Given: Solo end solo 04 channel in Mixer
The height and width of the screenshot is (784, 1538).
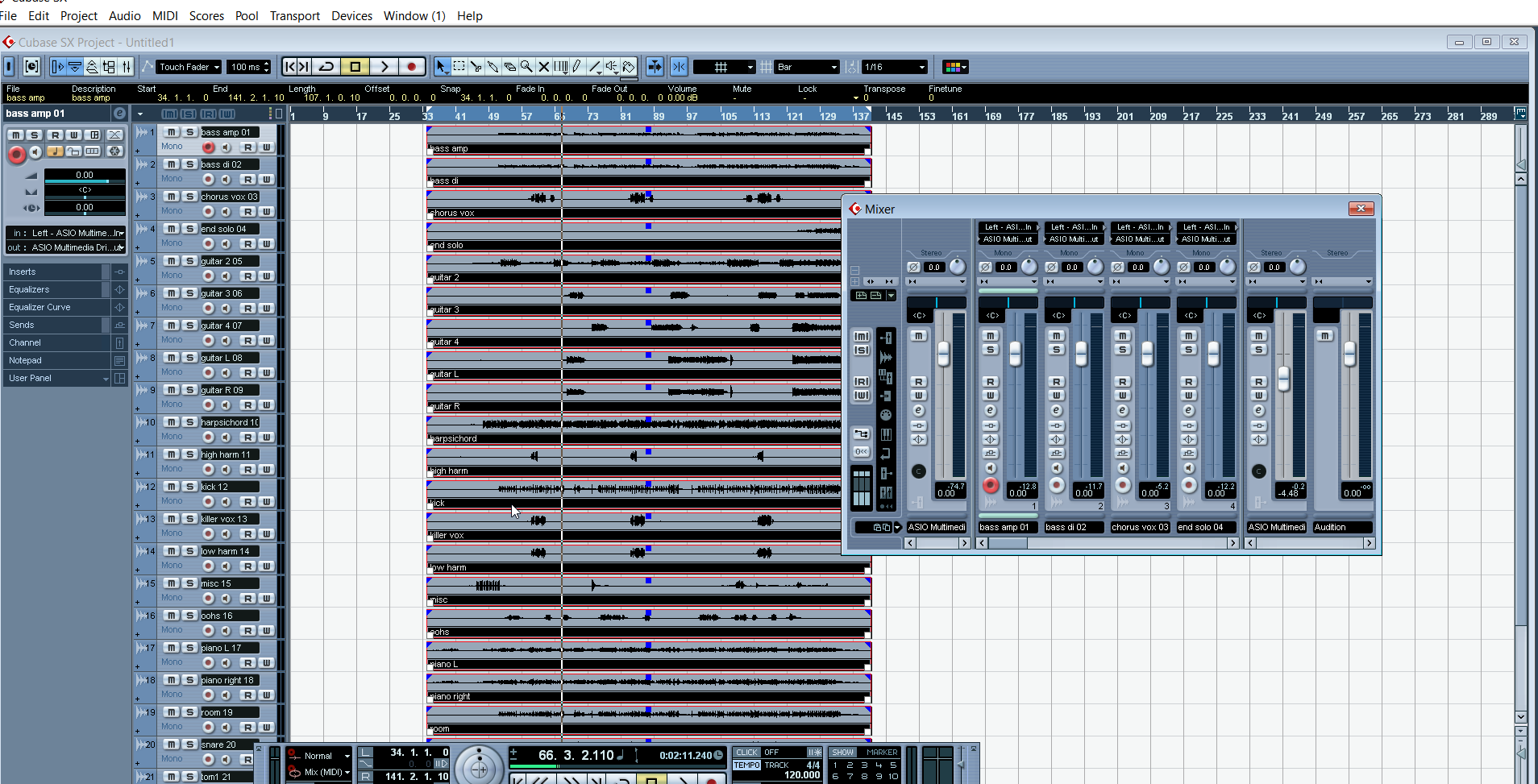Looking at the screenshot, I should pos(1188,350).
